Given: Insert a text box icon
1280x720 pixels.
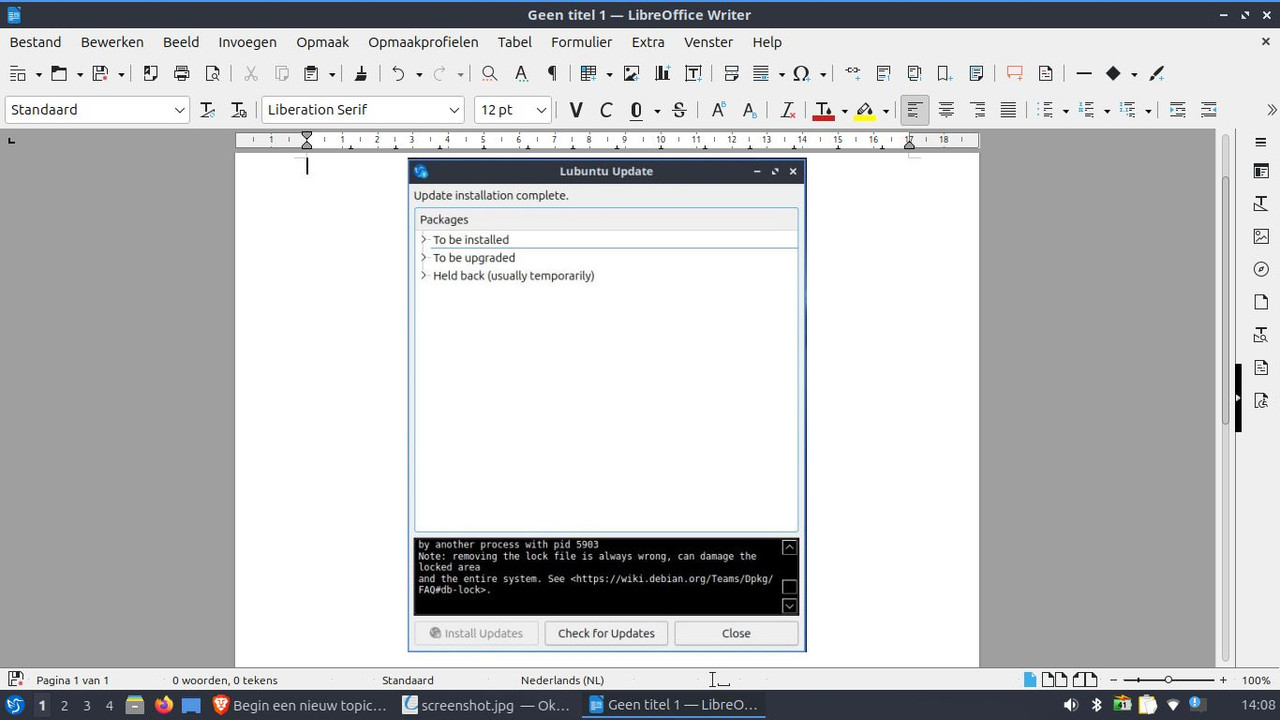Looking at the screenshot, I should pyautogui.click(x=693, y=73).
